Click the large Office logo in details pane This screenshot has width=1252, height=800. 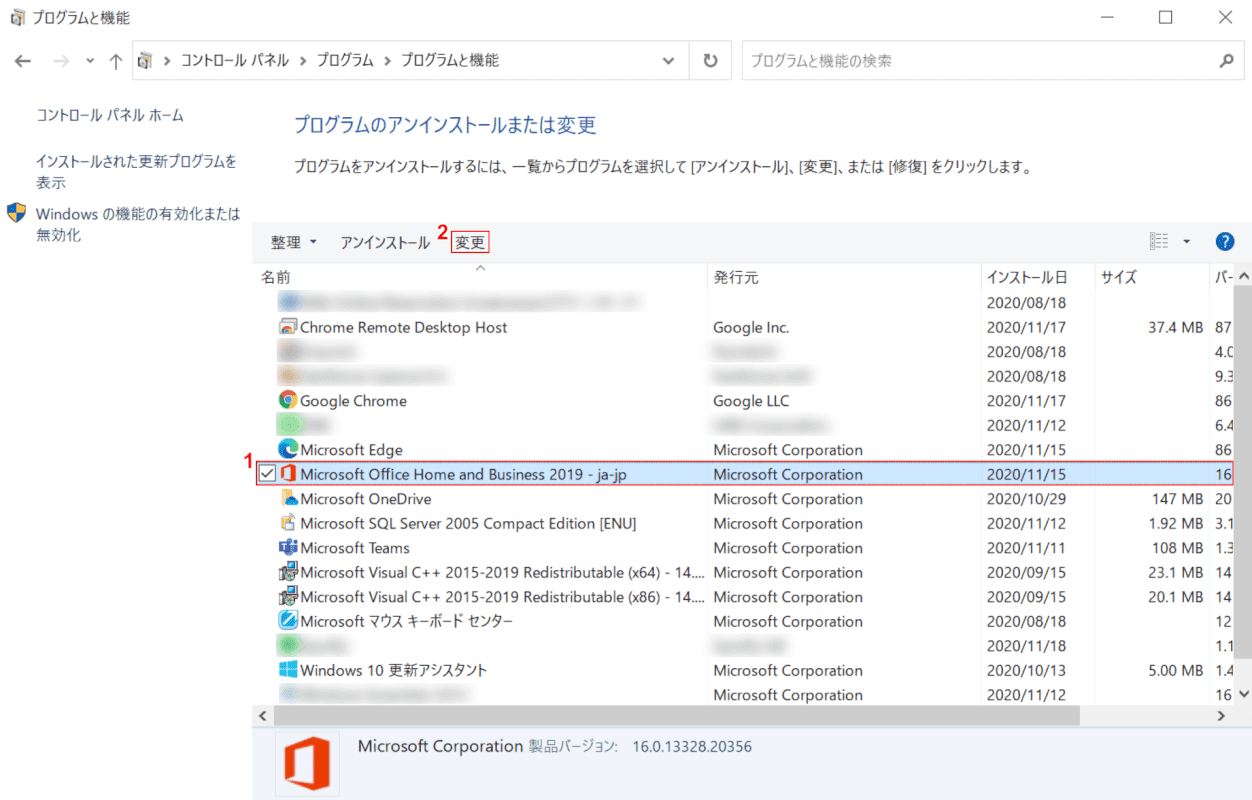pos(306,763)
